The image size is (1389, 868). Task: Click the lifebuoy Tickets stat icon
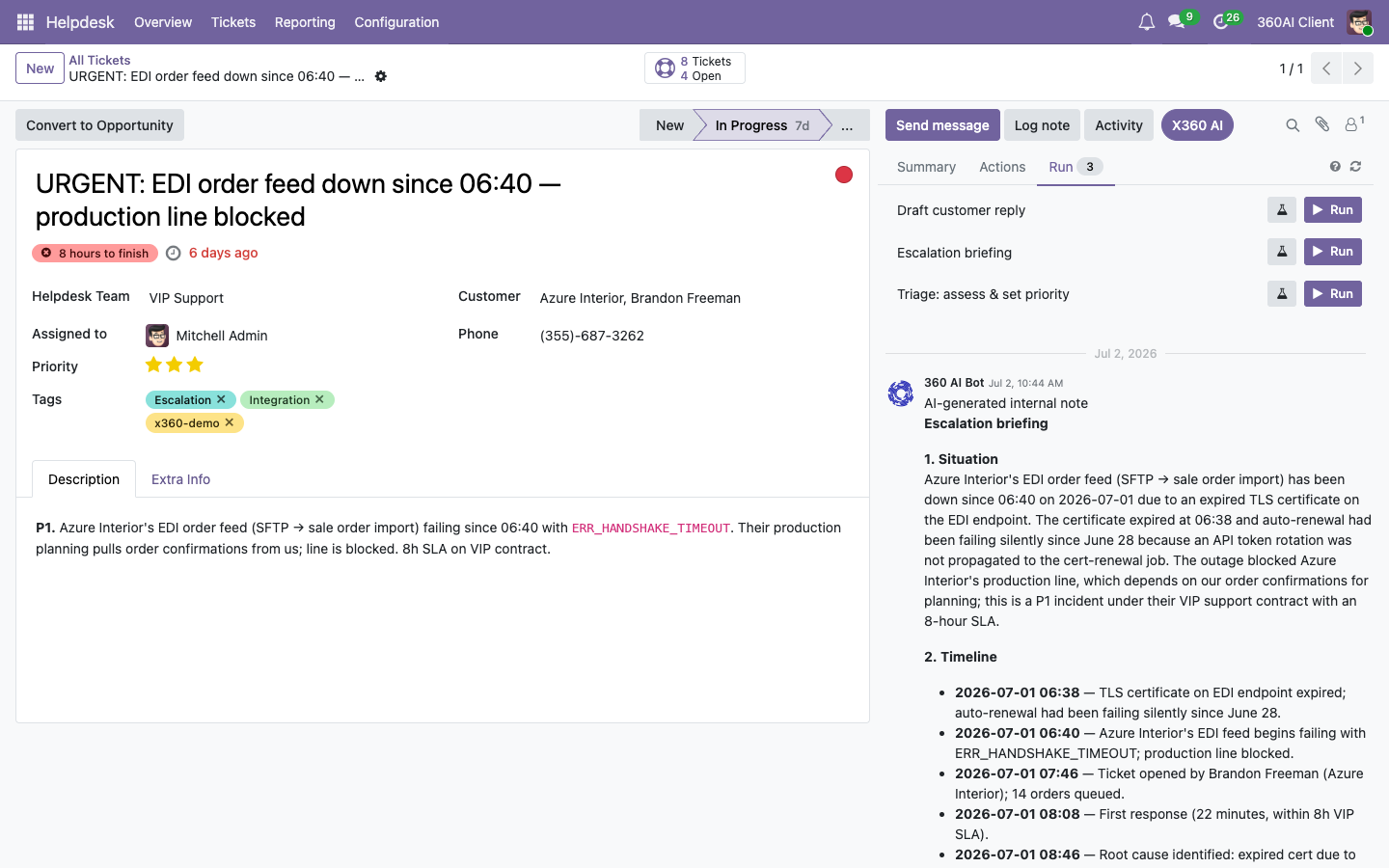click(665, 68)
